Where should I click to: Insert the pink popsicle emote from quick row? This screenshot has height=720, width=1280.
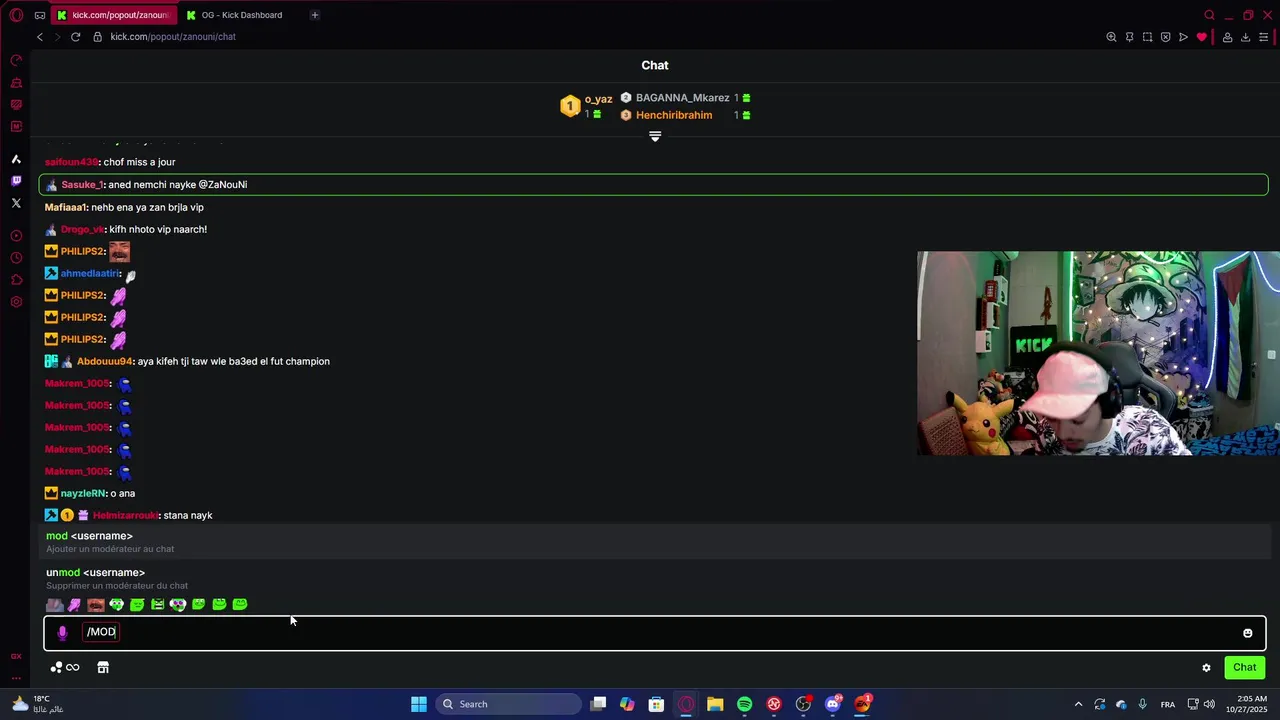(x=74, y=605)
